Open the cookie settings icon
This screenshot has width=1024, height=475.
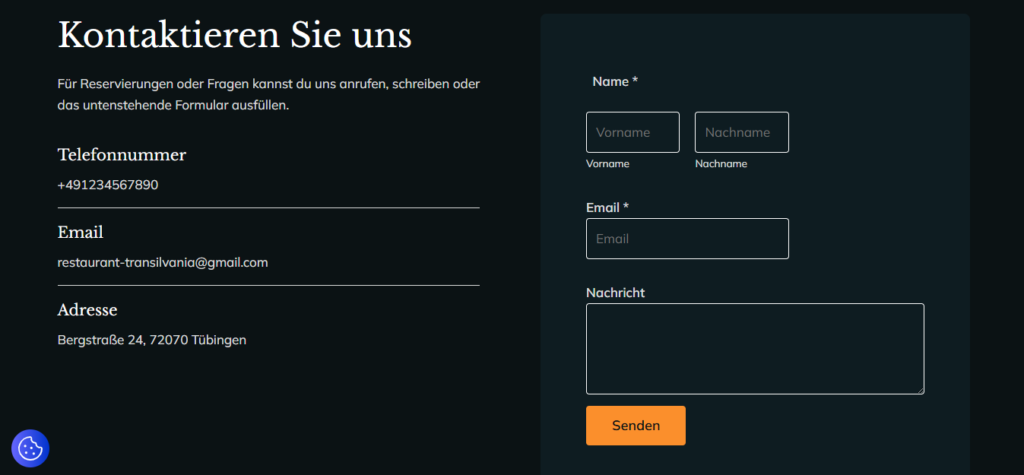click(x=30, y=448)
